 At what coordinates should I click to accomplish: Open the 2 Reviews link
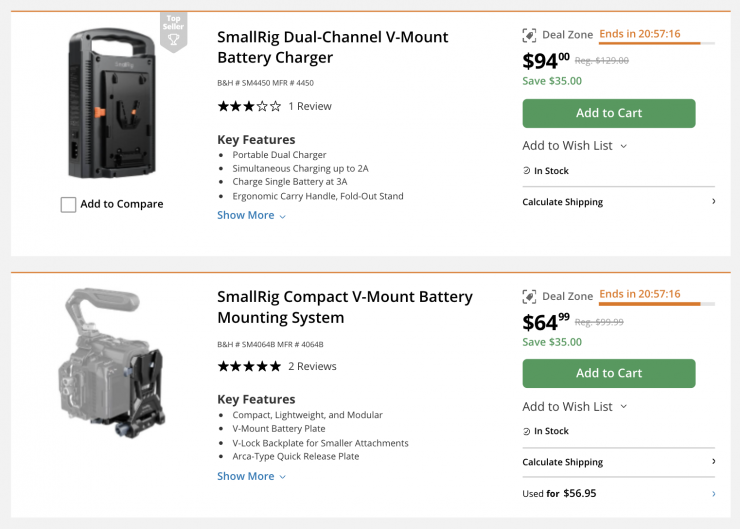(312, 366)
